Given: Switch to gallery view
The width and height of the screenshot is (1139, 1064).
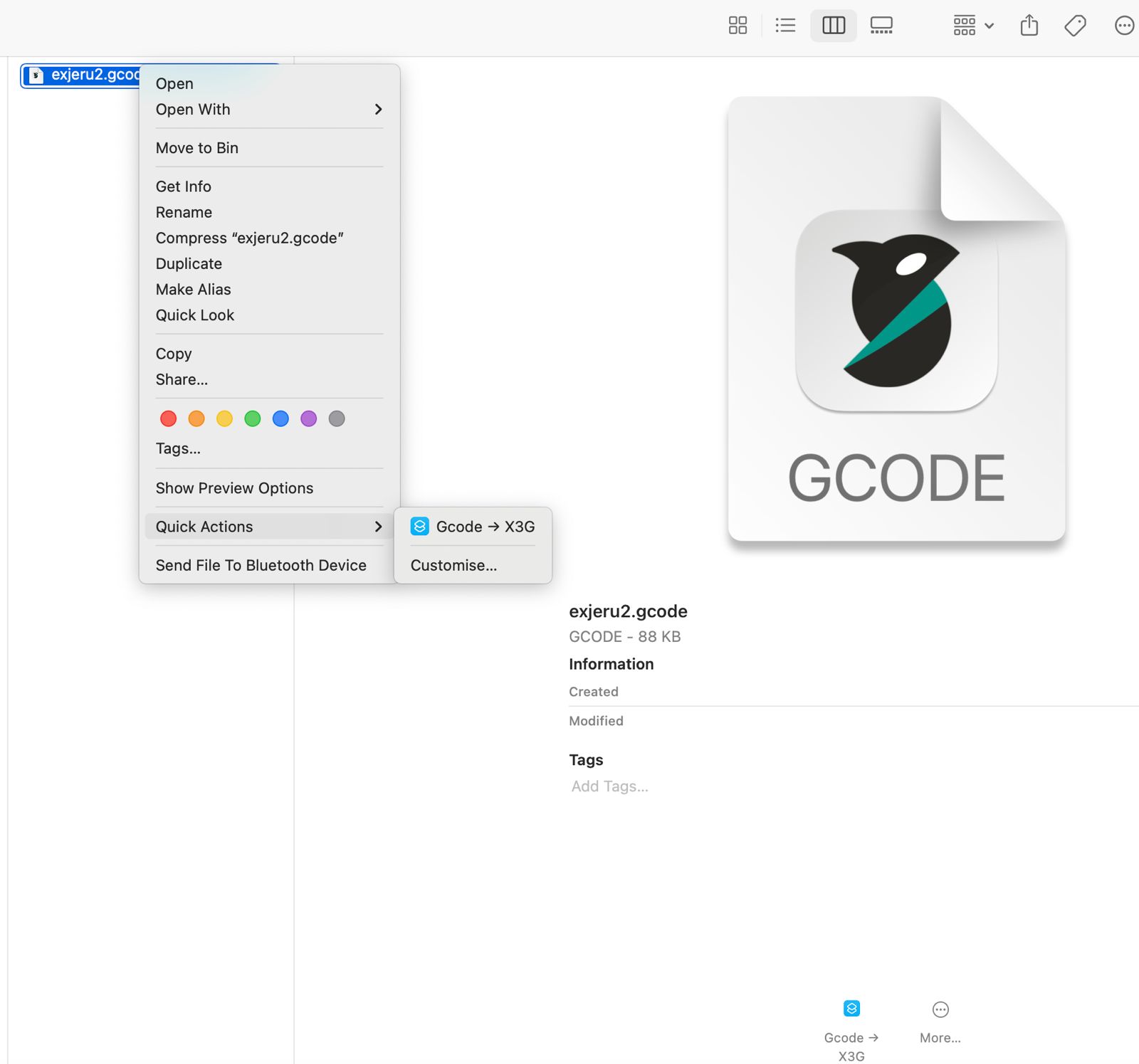Looking at the screenshot, I should click(x=881, y=26).
